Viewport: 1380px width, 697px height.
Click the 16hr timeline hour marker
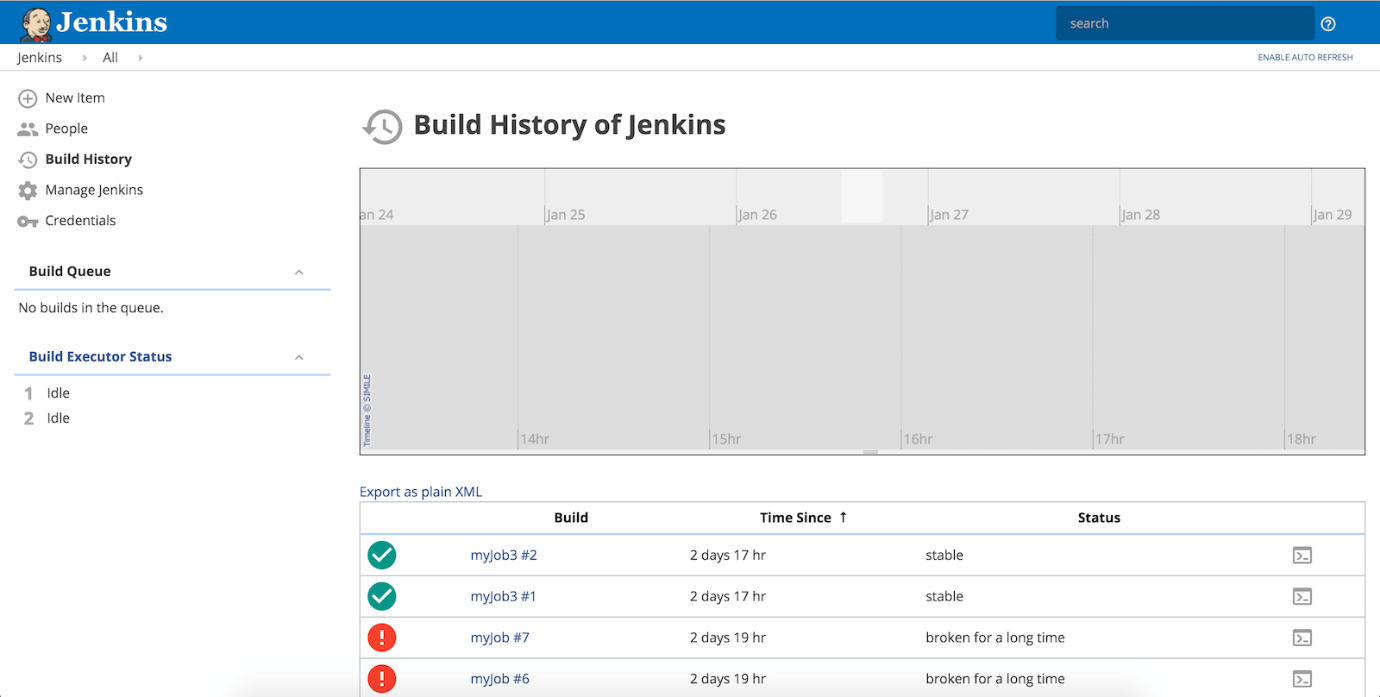click(x=918, y=439)
